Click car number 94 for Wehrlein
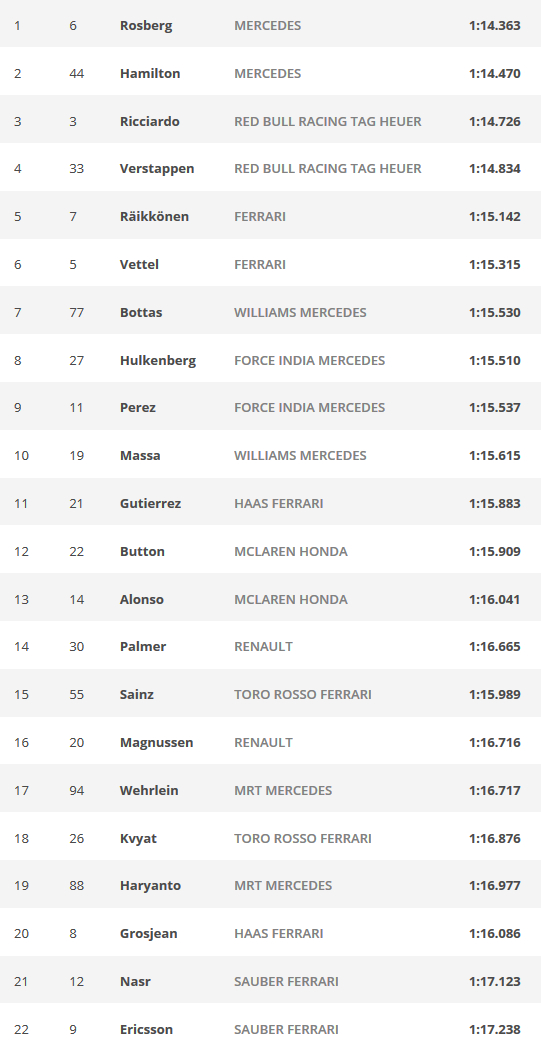 (77, 790)
